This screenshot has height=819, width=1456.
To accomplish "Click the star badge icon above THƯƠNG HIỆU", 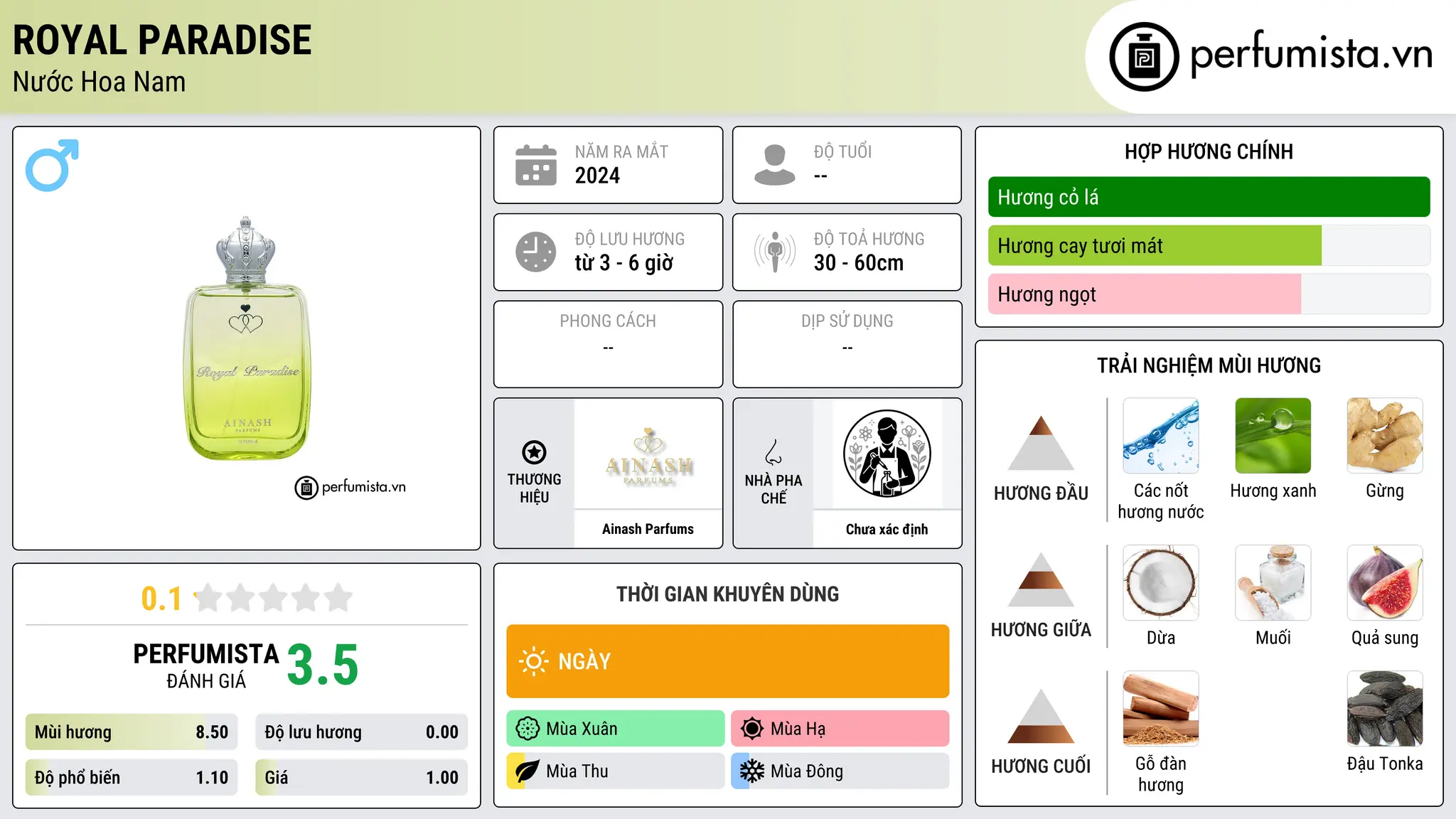I will click(x=534, y=452).
